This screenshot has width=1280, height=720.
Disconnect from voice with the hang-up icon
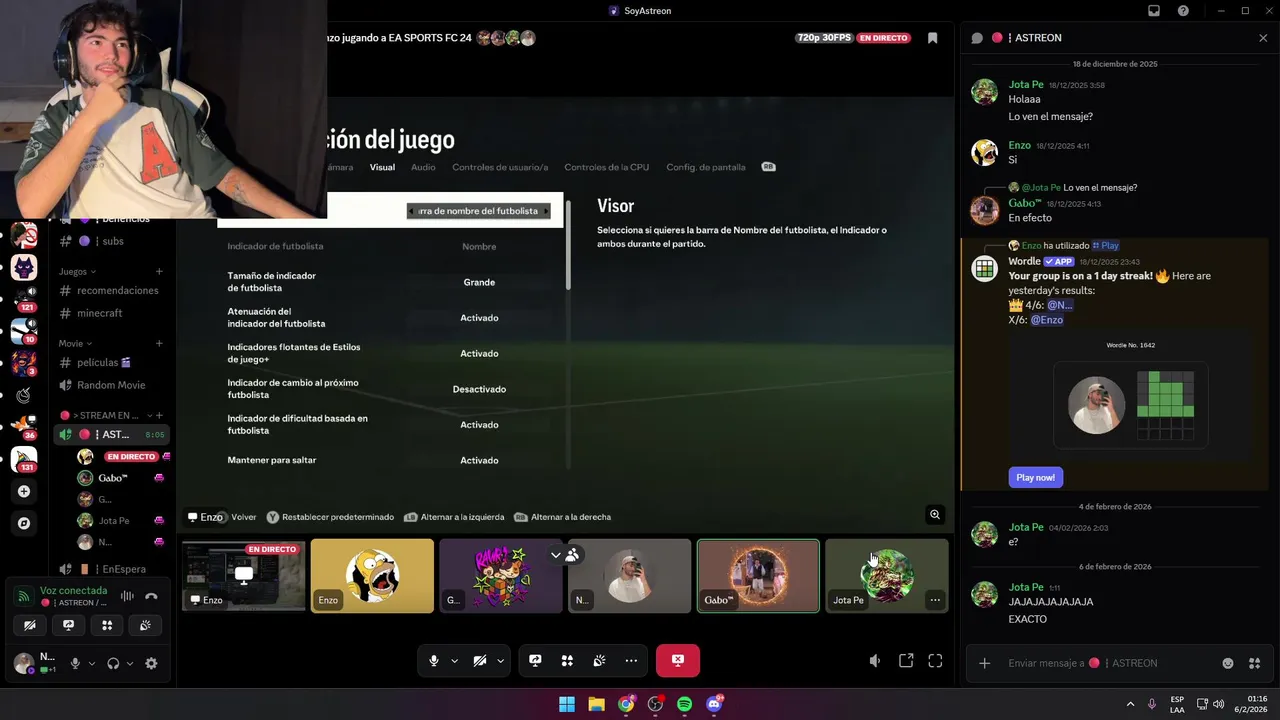[x=151, y=596]
